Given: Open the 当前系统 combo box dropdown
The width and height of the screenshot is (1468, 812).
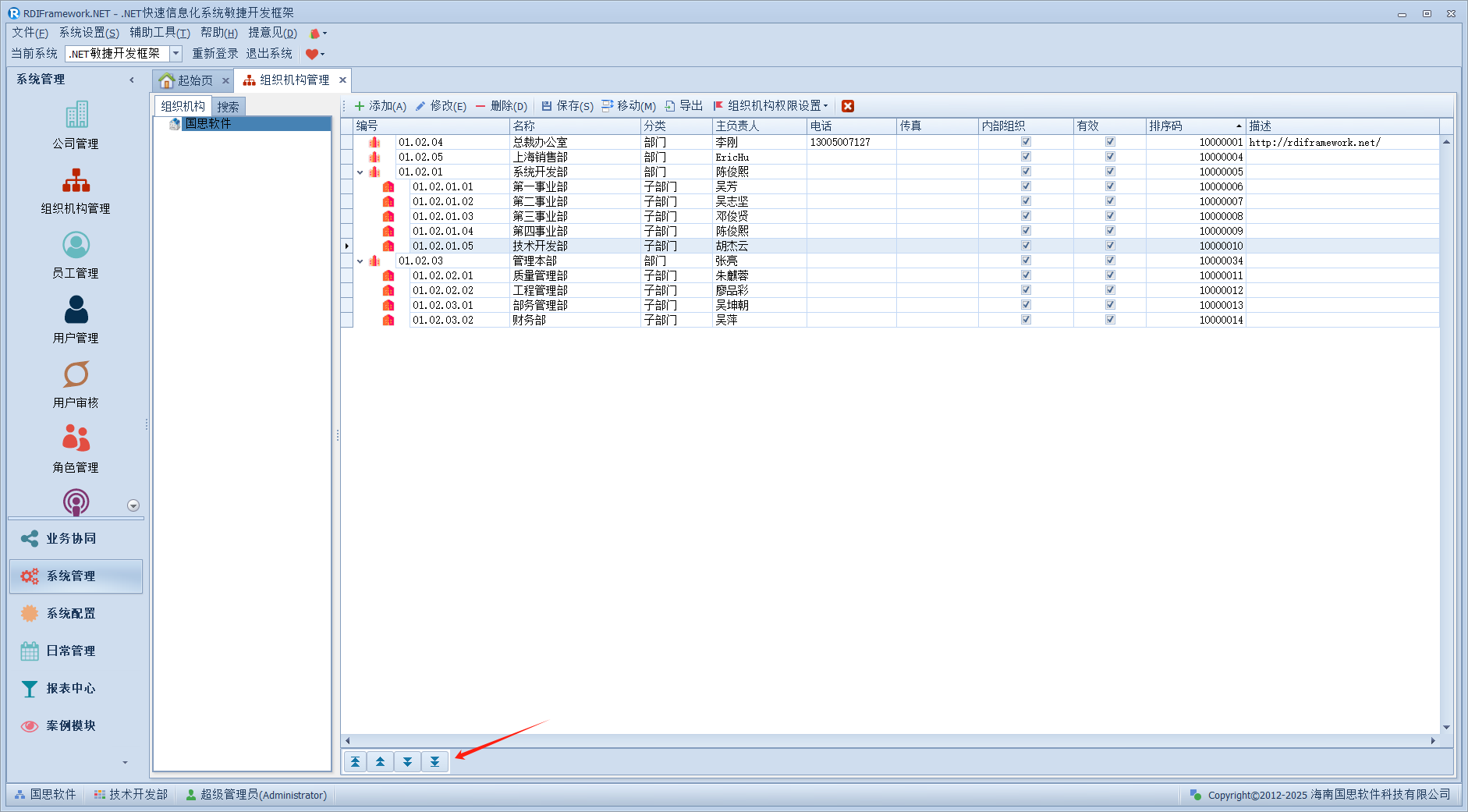Looking at the screenshot, I should 176,54.
